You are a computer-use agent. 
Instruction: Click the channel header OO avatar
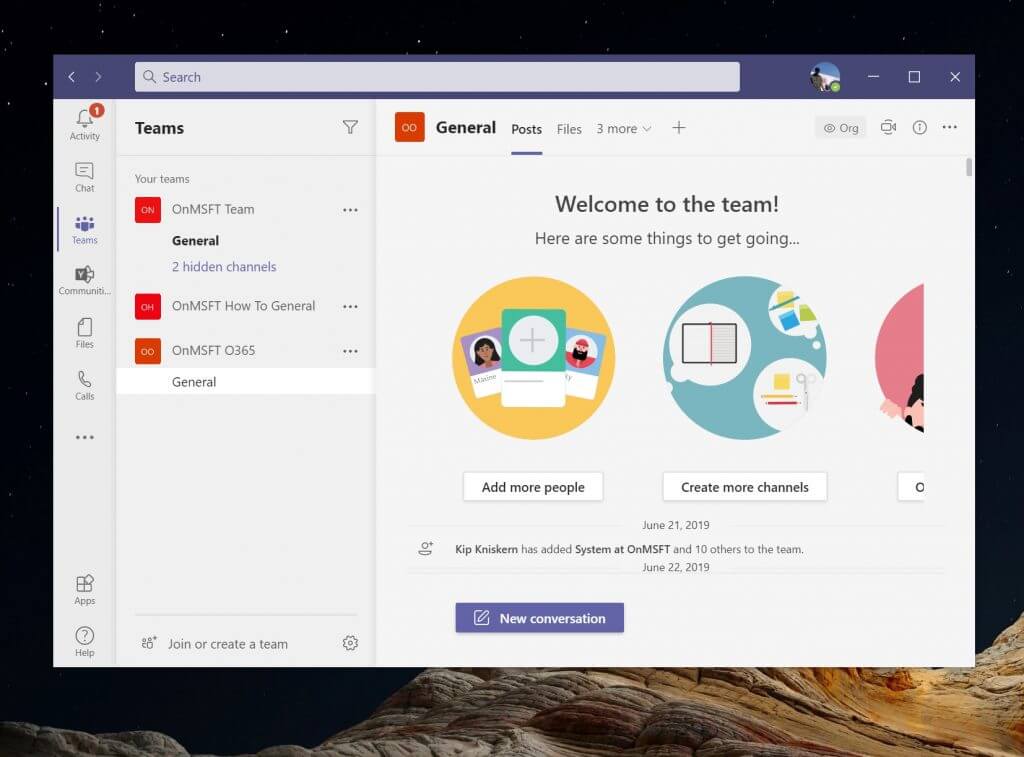tap(409, 127)
